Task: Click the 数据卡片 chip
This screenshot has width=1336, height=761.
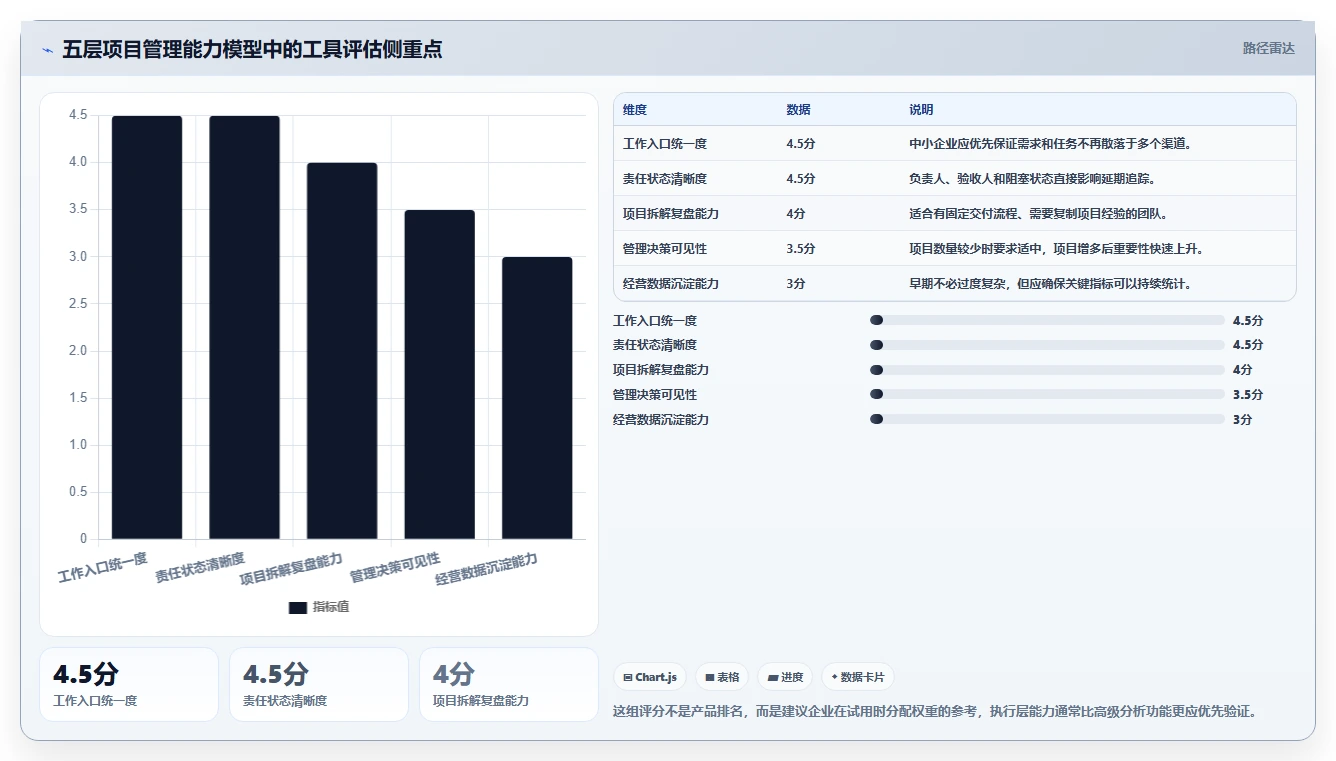Action: [857, 677]
